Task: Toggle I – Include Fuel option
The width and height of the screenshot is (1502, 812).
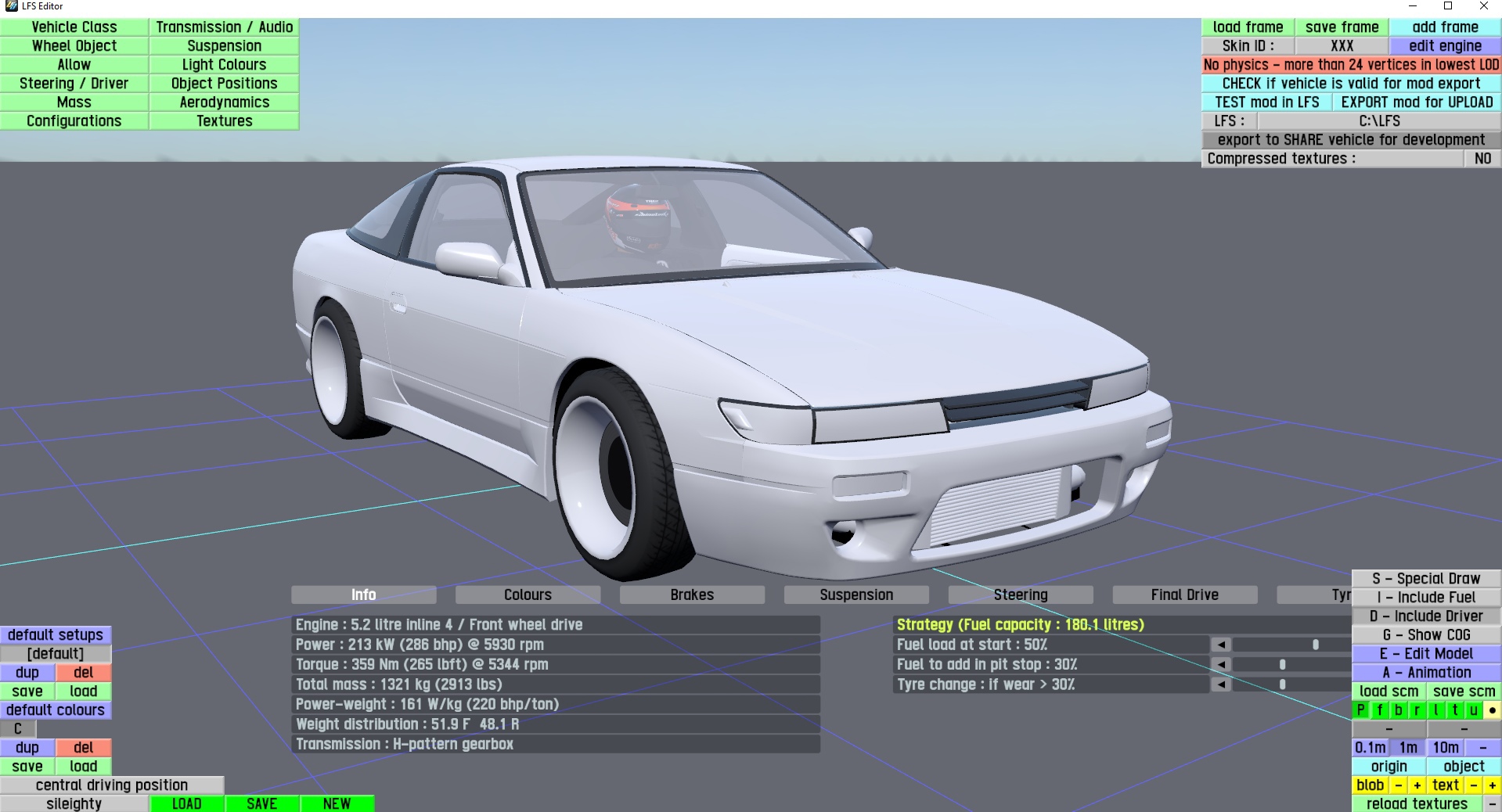Action: pos(1426,598)
